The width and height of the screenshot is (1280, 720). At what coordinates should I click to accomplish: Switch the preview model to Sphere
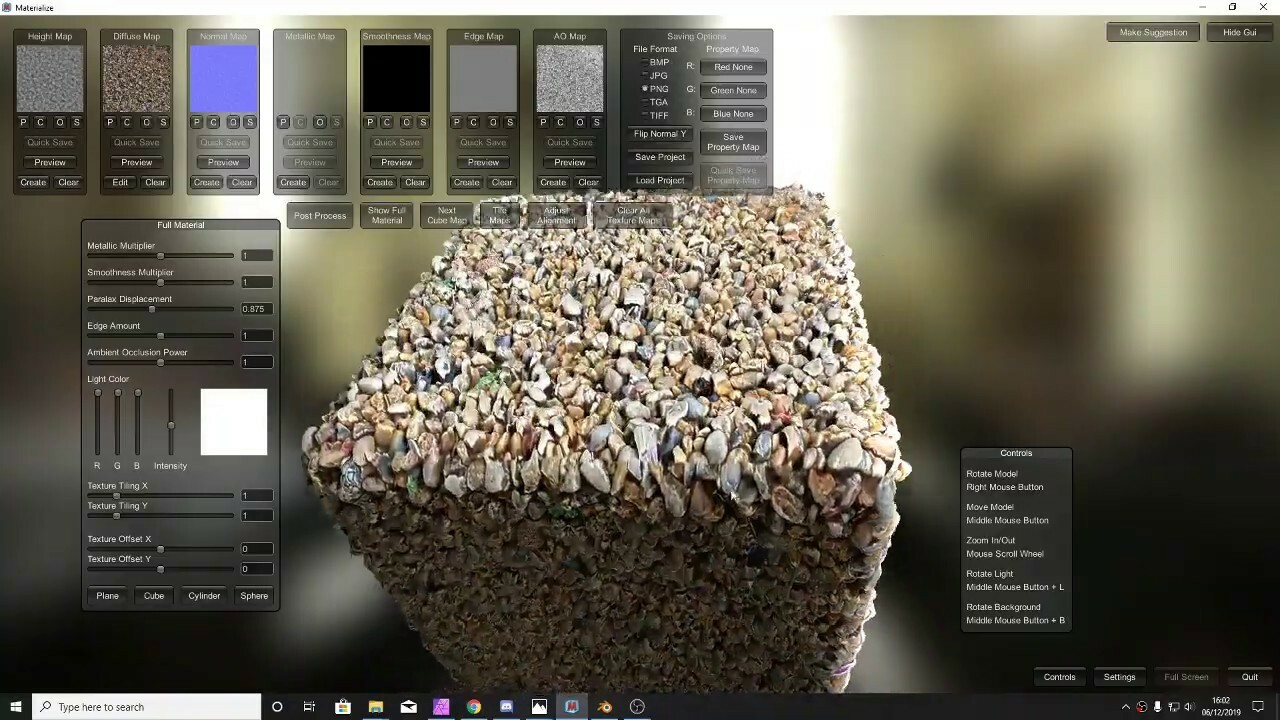pos(254,596)
